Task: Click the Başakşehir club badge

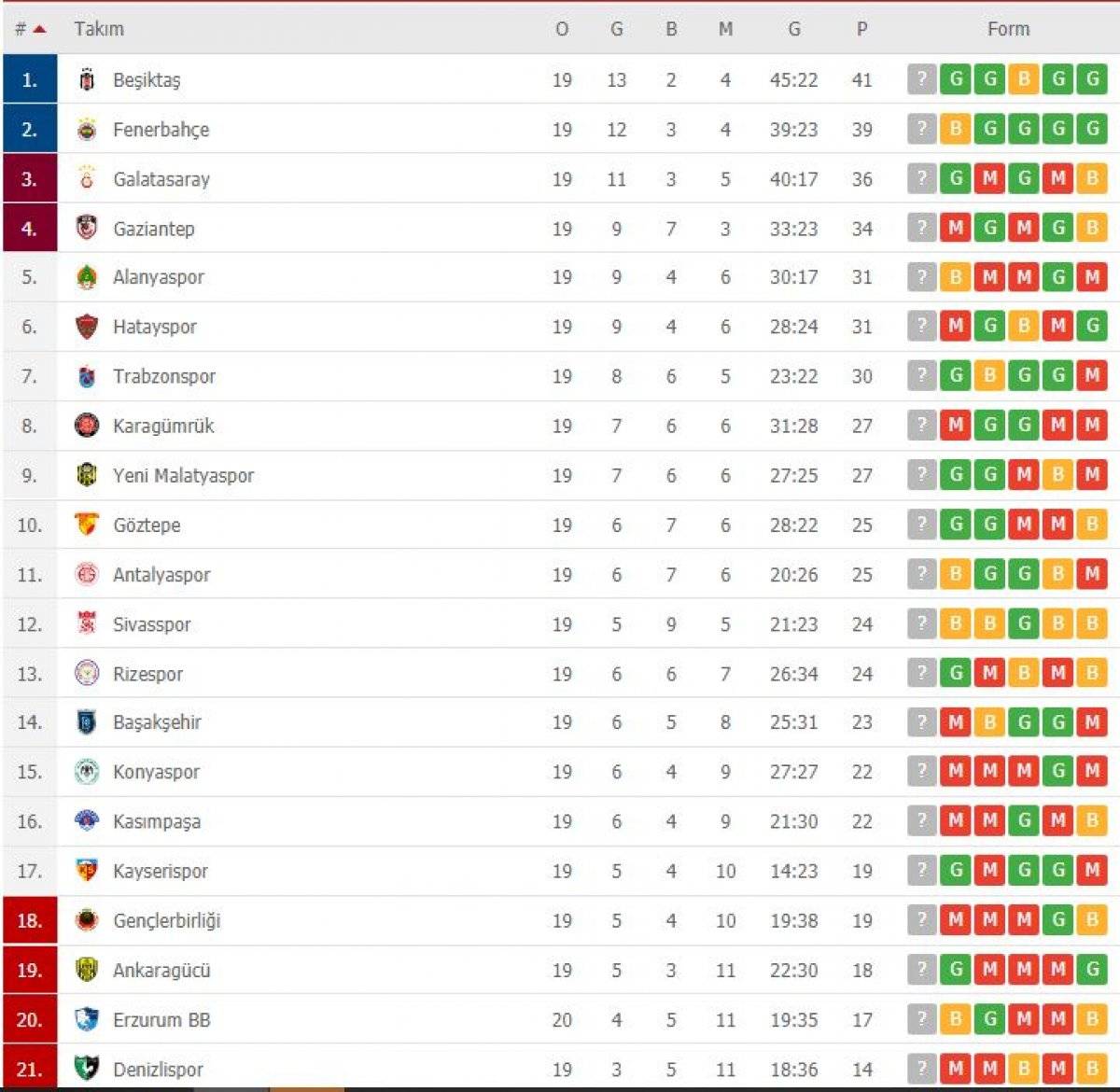Action: 87,721
